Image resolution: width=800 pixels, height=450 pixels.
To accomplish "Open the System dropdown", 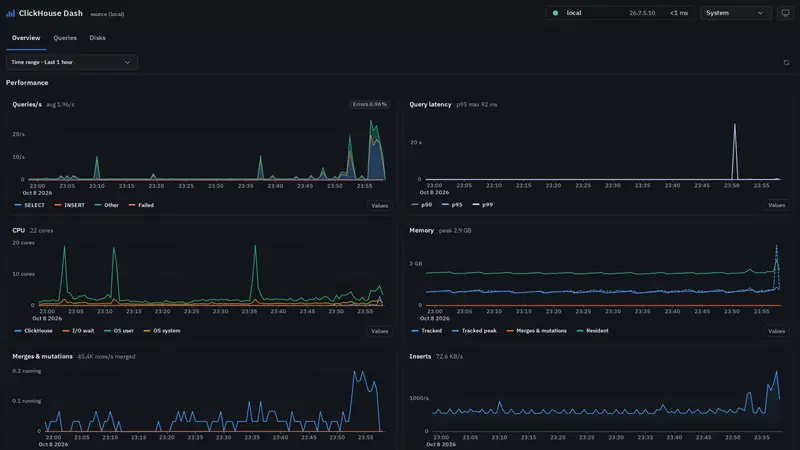I will click(x=735, y=13).
